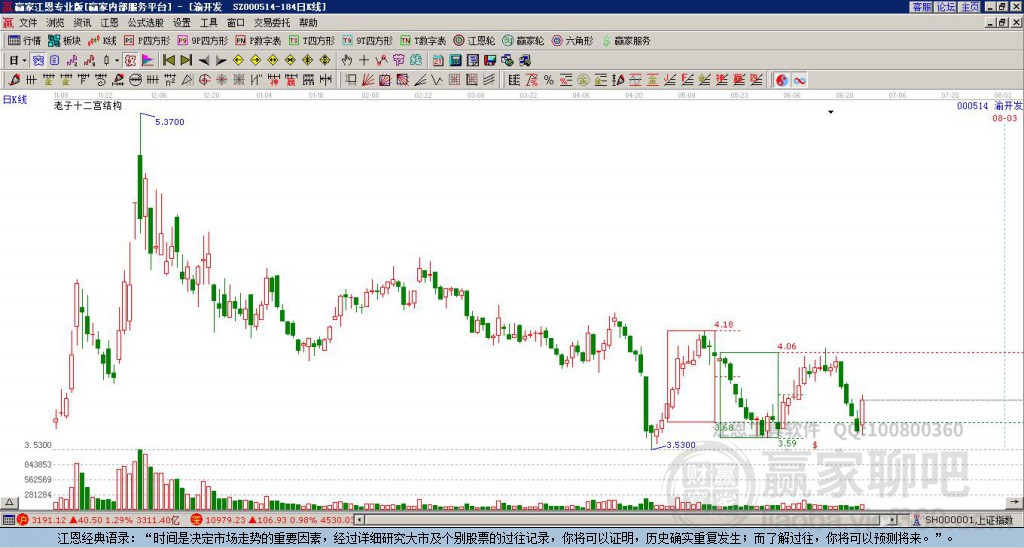This screenshot has height=548, width=1024.
Task: Click the 000514 stock code
Action: coord(972,105)
